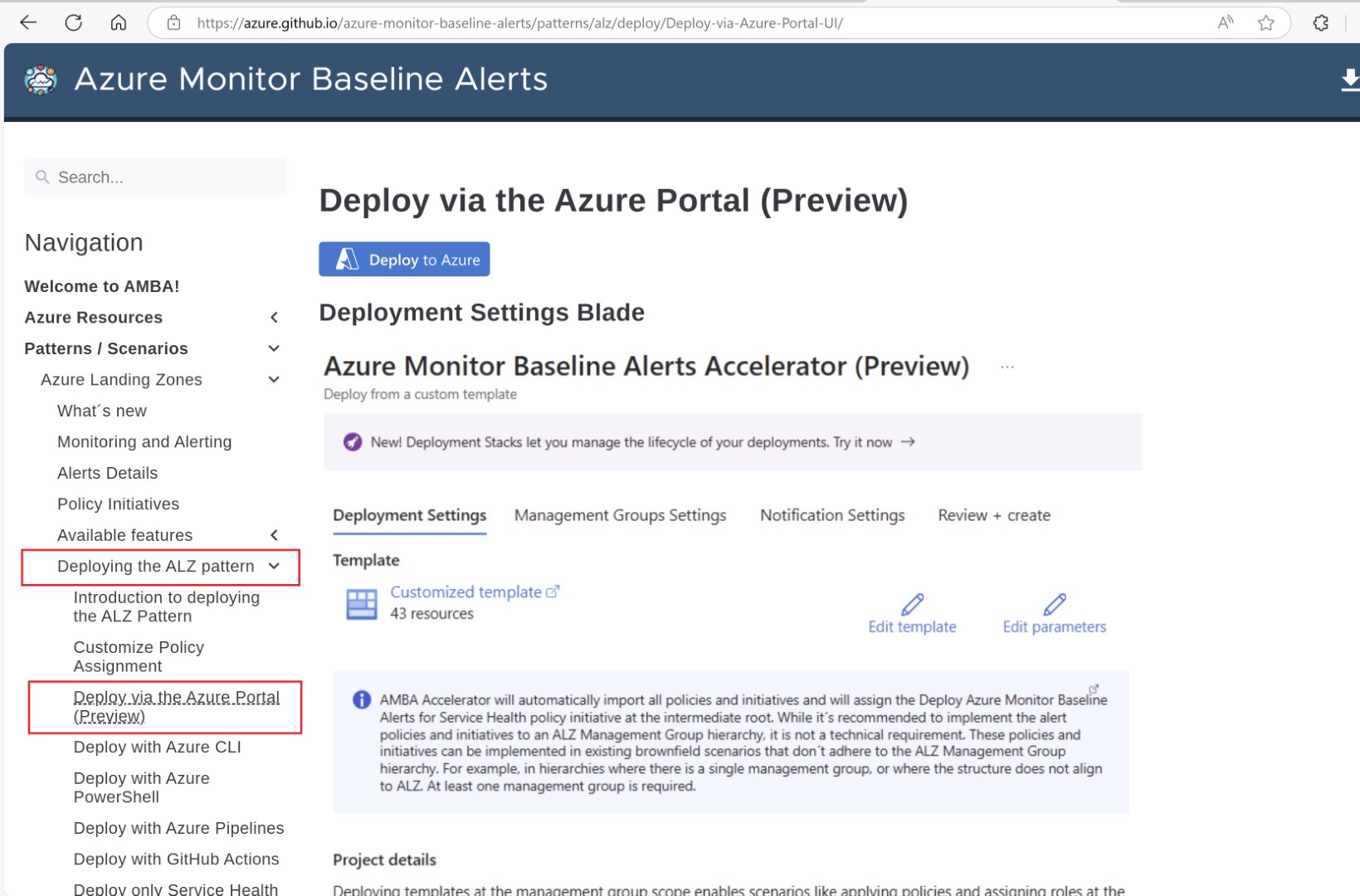Expand the Azure Resources section chevron
Viewport: 1360px width, 896px height.
coord(274,317)
